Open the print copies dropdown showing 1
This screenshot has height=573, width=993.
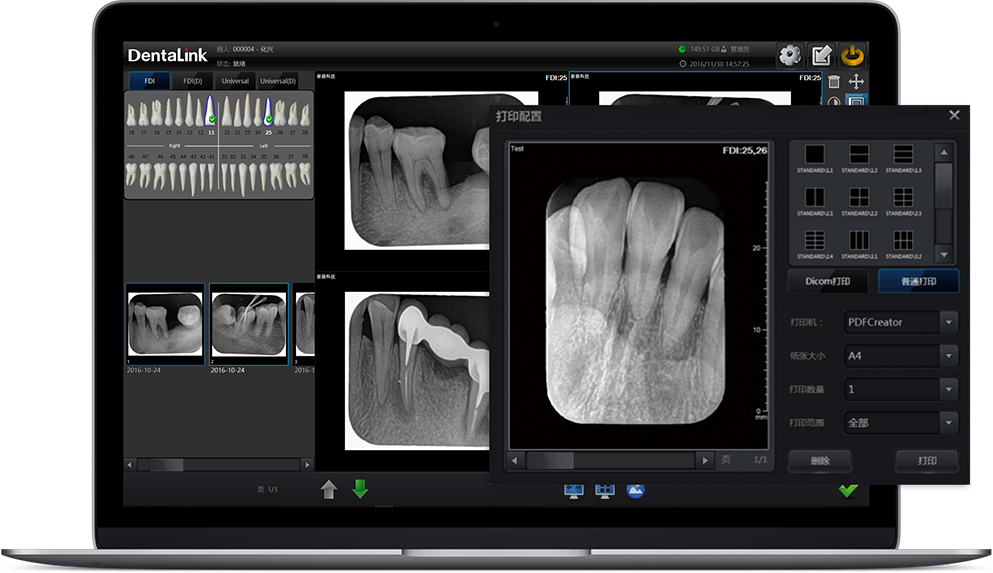[900, 389]
